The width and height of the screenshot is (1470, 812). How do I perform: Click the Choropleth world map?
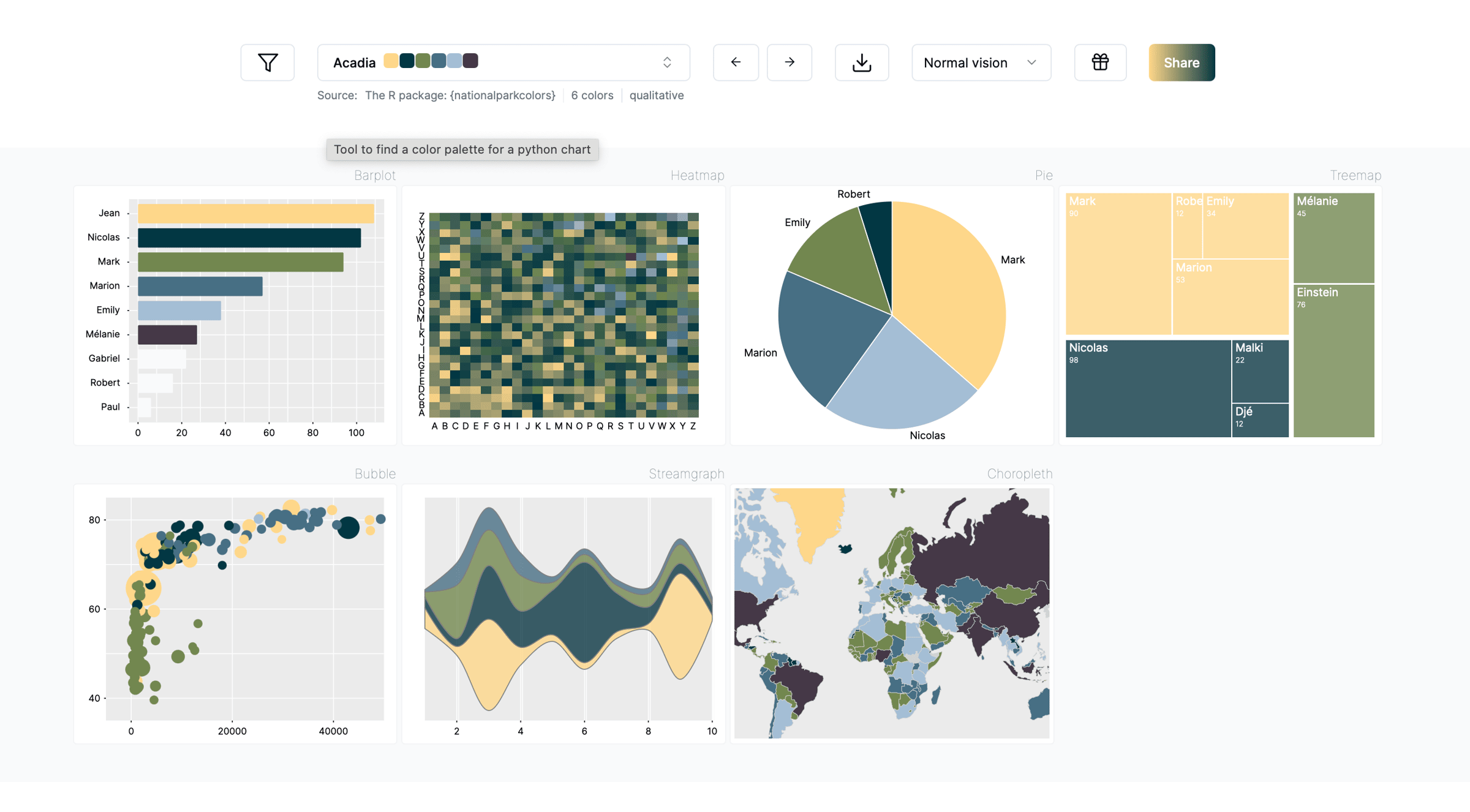point(892,613)
